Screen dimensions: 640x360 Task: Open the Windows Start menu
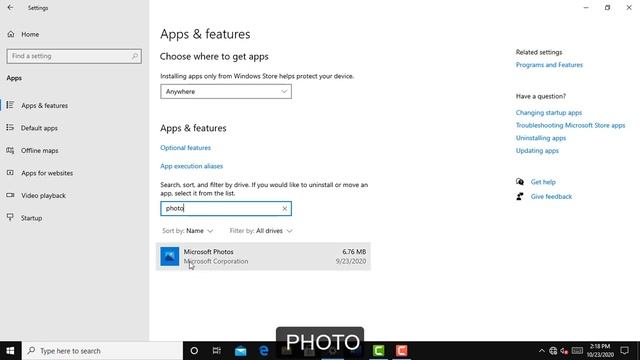click(x=11, y=351)
